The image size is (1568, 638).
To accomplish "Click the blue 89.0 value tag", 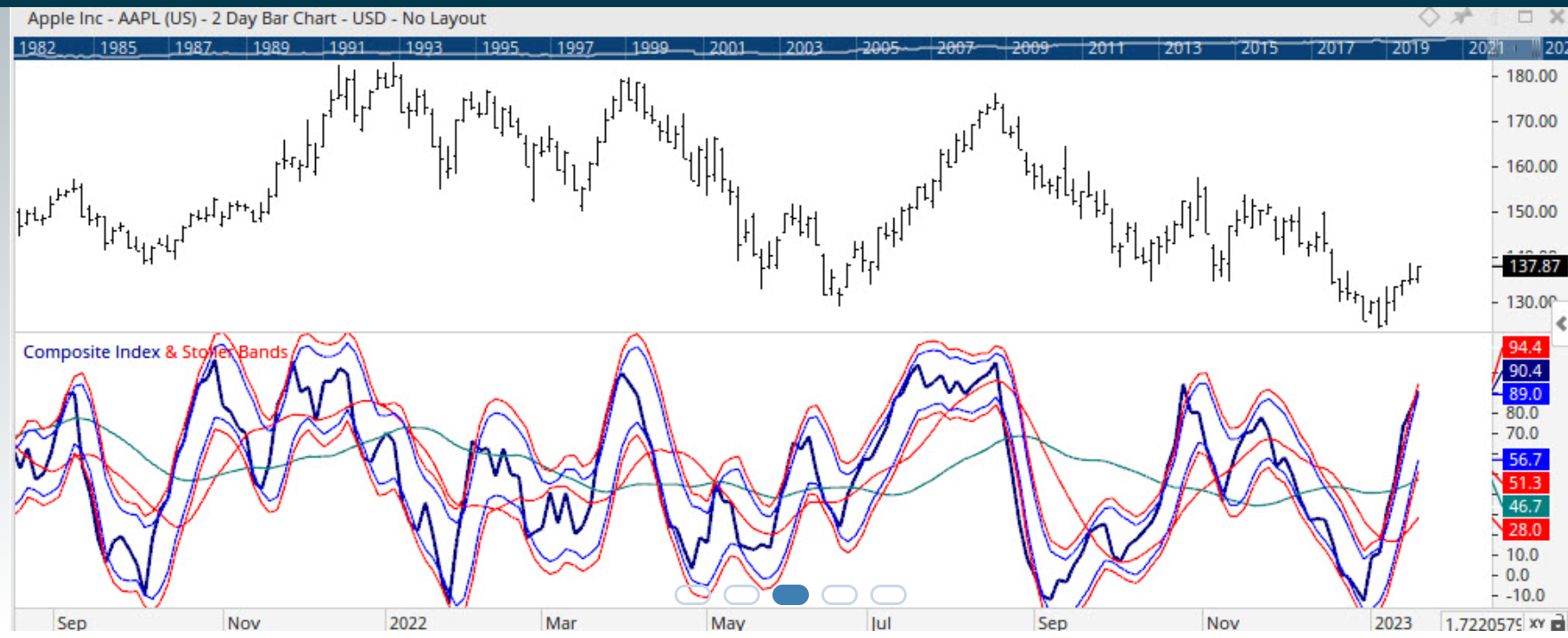I will pyautogui.click(x=1524, y=393).
